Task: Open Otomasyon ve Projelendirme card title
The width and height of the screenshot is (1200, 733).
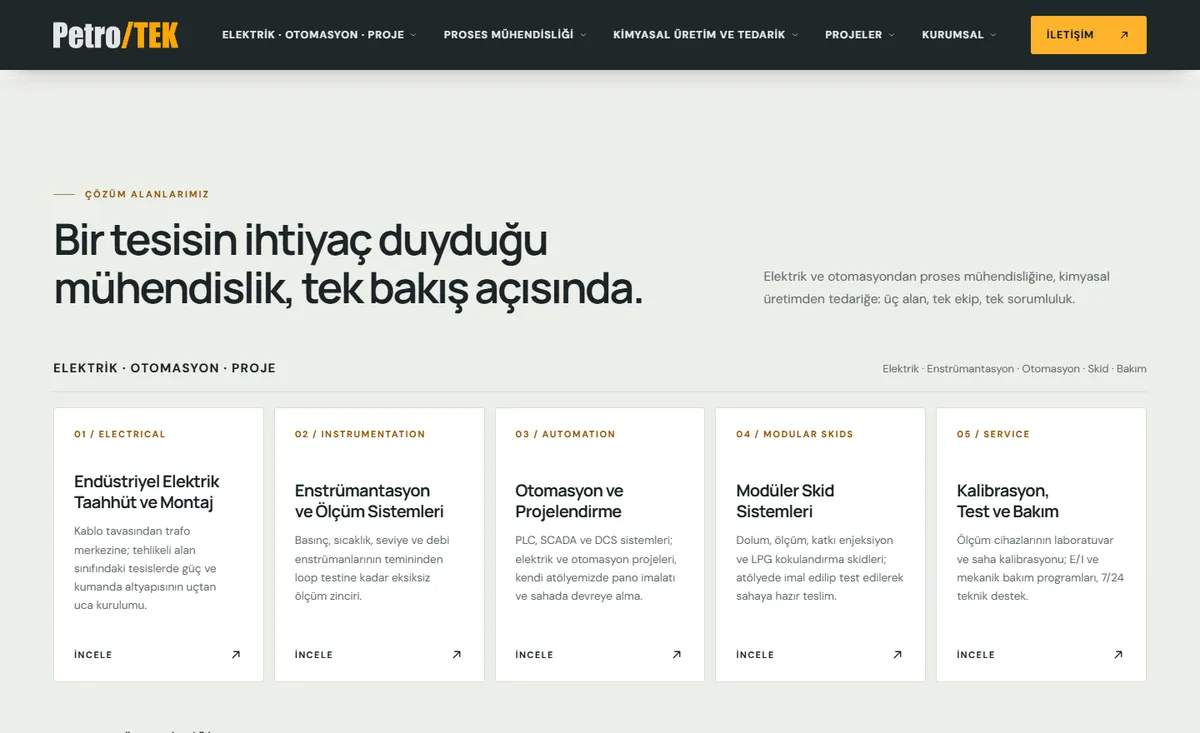Action: pyautogui.click(x=569, y=501)
